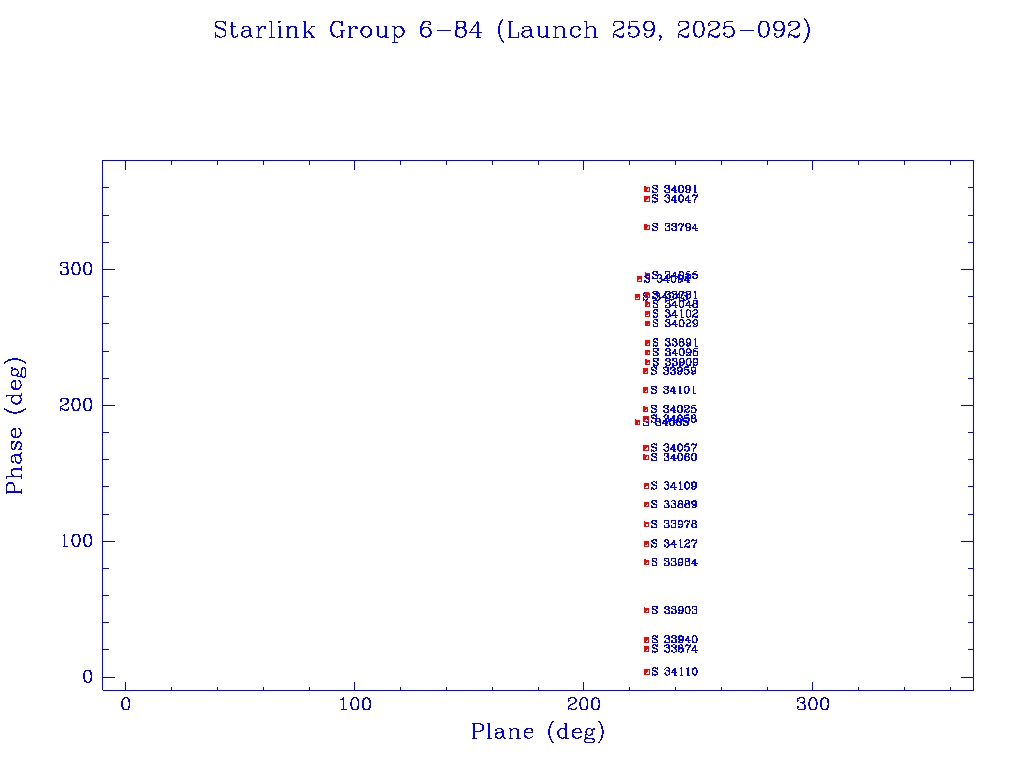Click the red marker for S 33978
1024x768 pixels.
[647, 524]
